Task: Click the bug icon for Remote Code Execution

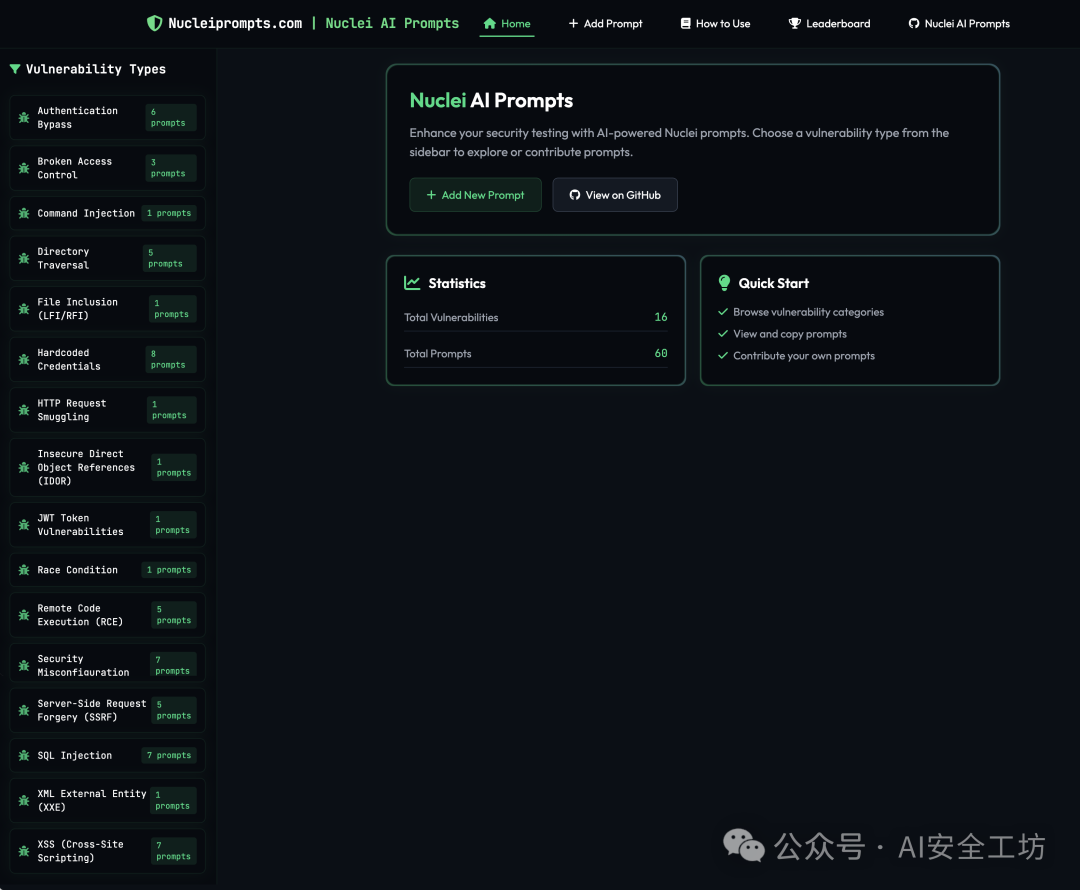Action: point(24,615)
